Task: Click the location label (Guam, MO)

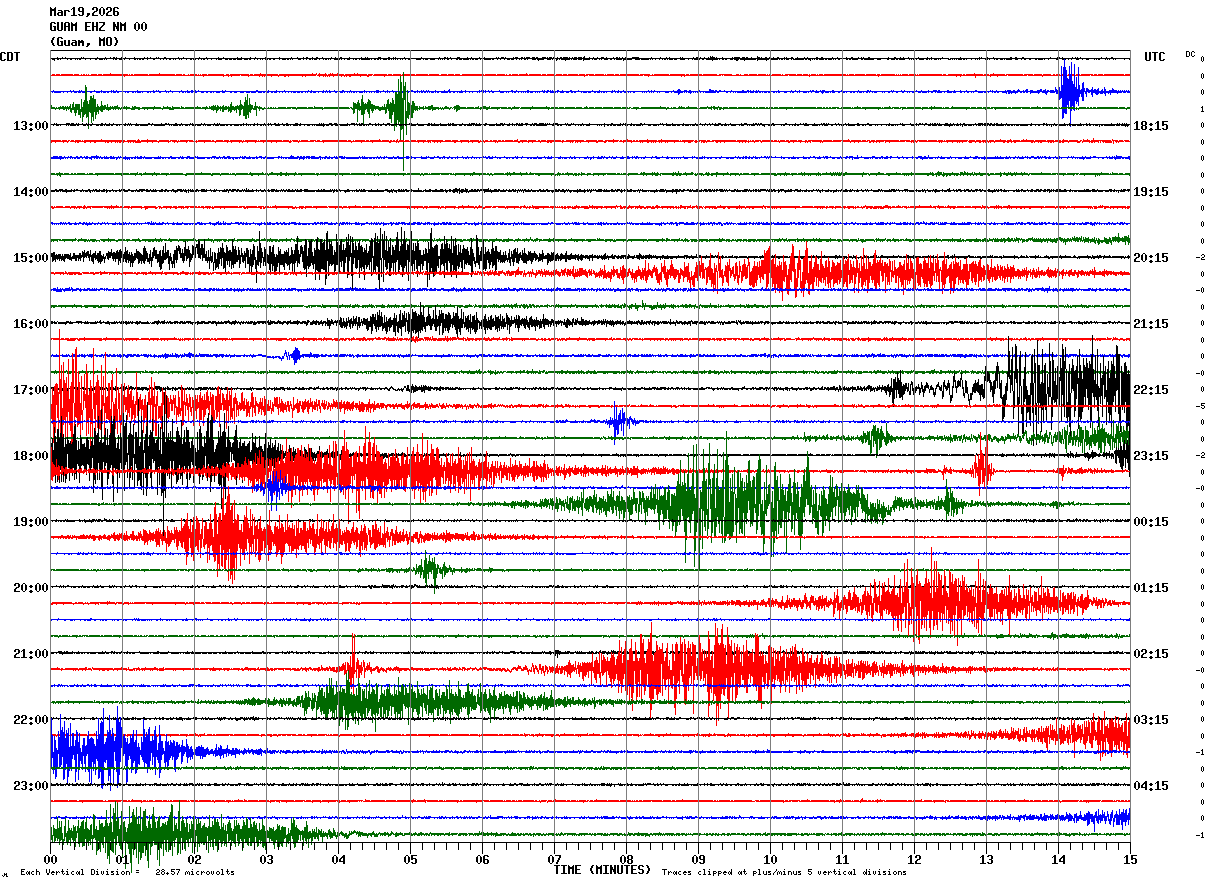Action: click(84, 42)
